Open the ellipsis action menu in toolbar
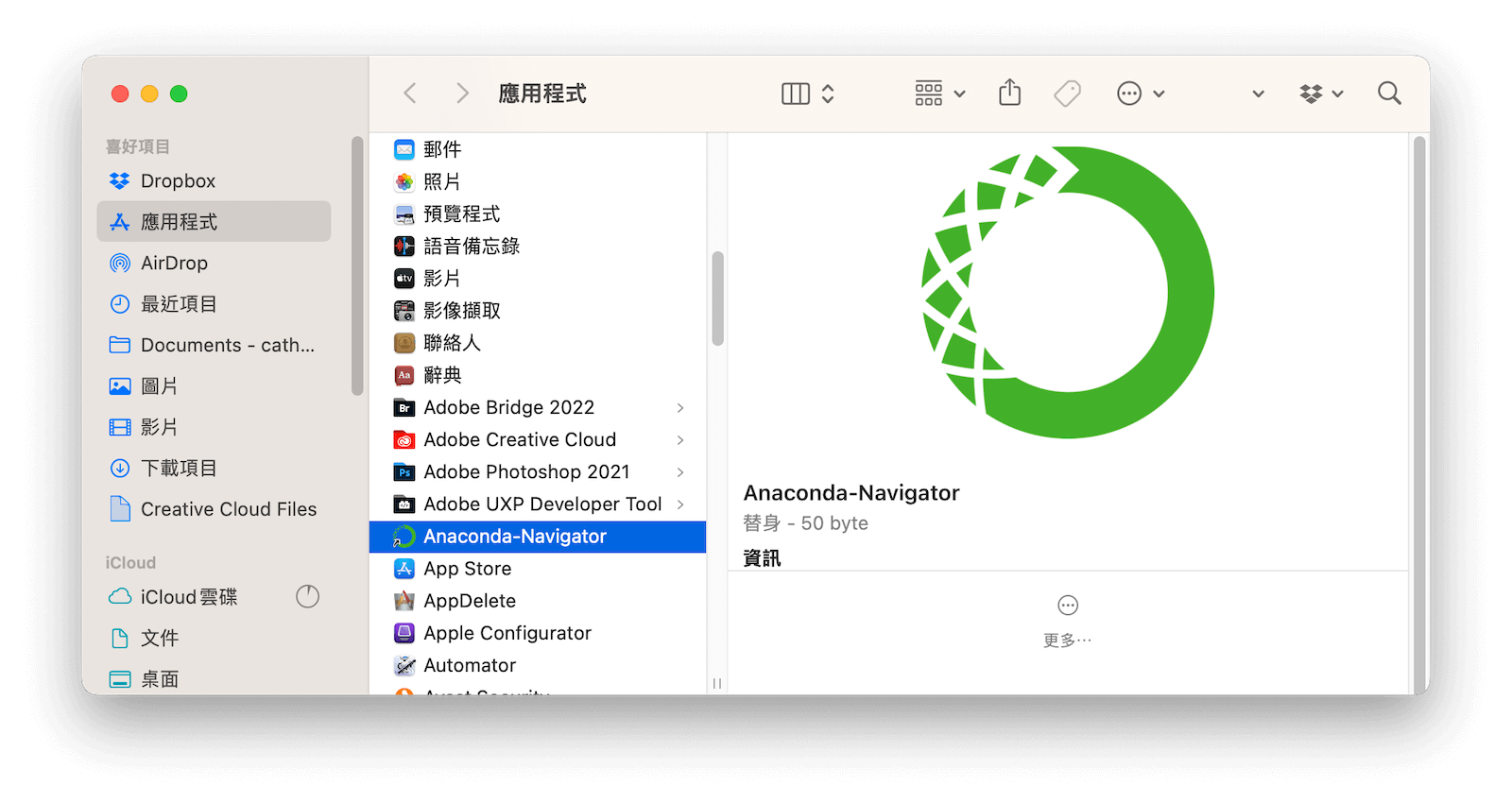Screen dimensions: 1512x803 (1141, 94)
